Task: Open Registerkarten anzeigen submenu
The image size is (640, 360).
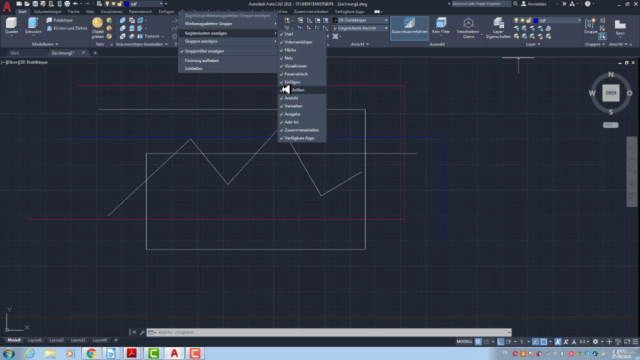Action: (228, 33)
